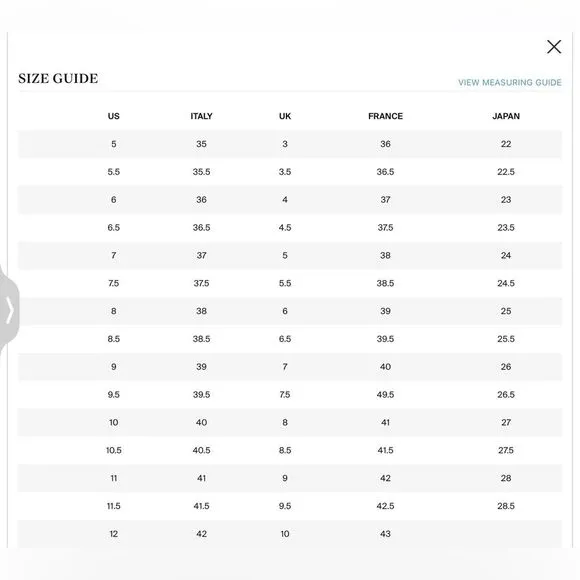Image resolution: width=580 pixels, height=580 pixels.
Task: Select the SIZE GUIDE heading text
Action: pyautogui.click(x=58, y=78)
